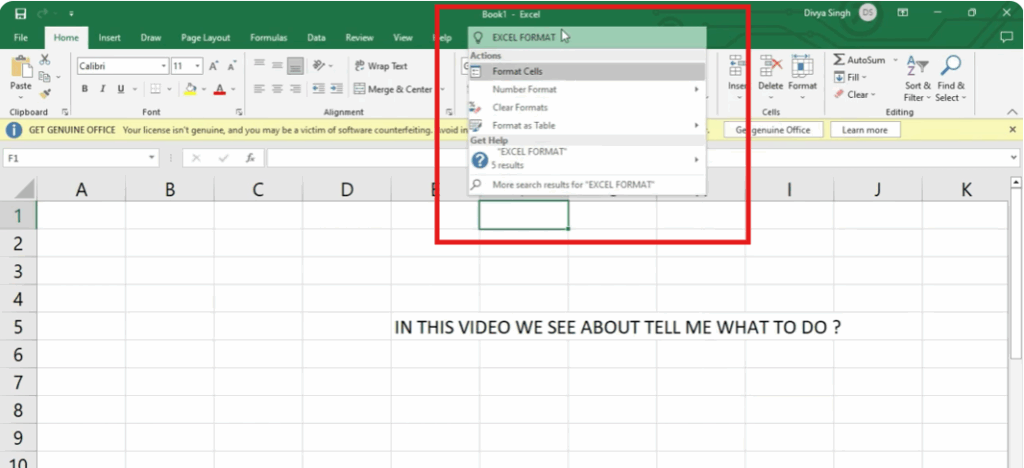This screenshot has width=1024, height=468.
Task: Open the Customize Quick Access Toolbar dropdown
Action: coord(71,14)
